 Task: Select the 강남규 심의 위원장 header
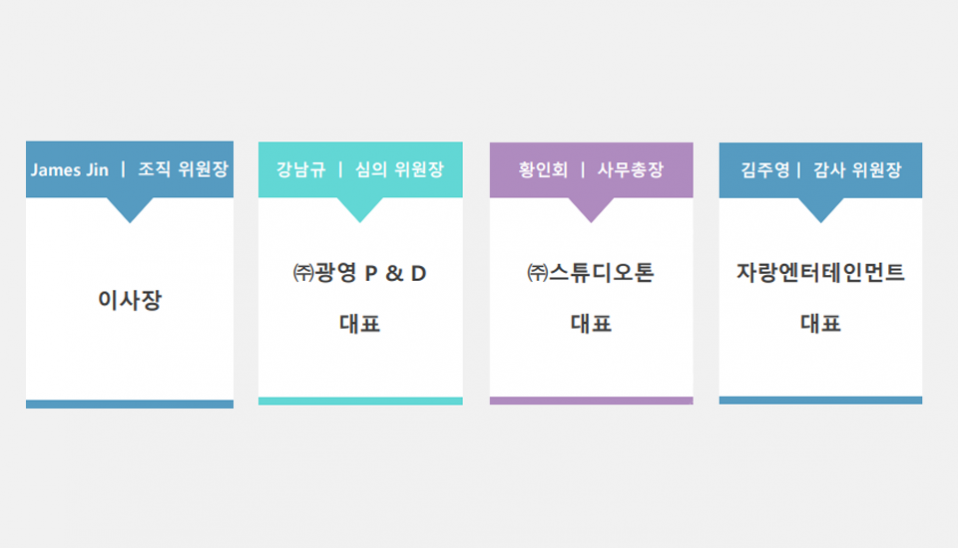pyautogui.click(x=360, y=169)
